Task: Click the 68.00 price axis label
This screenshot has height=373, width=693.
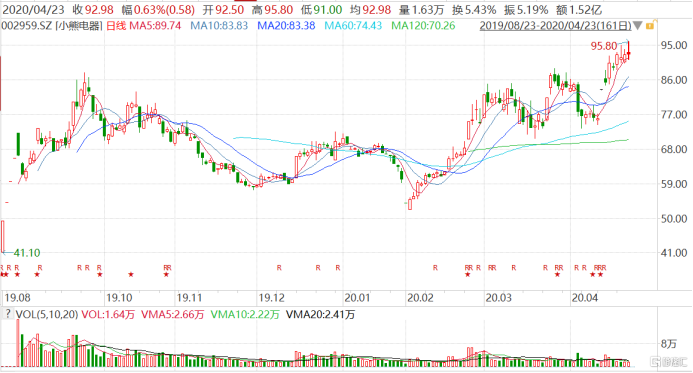Action: click(674, 149)
